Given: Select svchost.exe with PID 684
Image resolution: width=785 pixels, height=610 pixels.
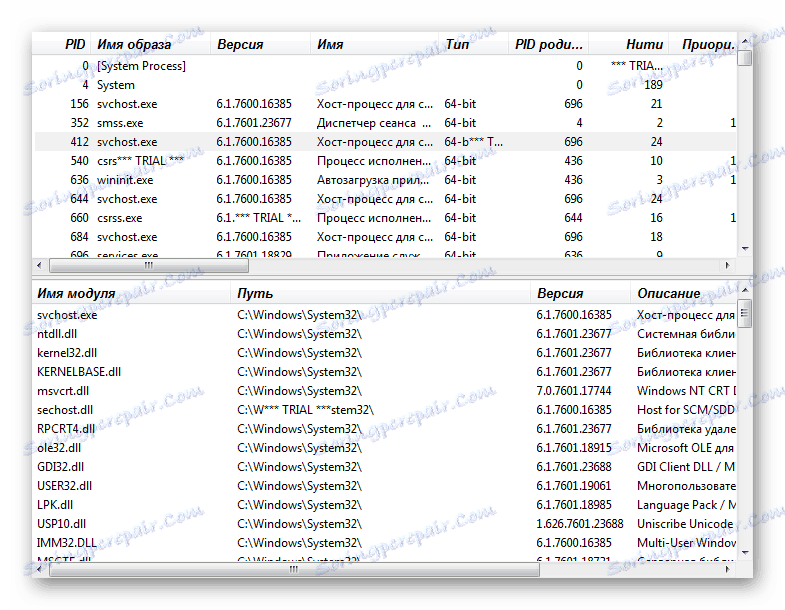Looking at the screenshot, I should coord(384,237).
